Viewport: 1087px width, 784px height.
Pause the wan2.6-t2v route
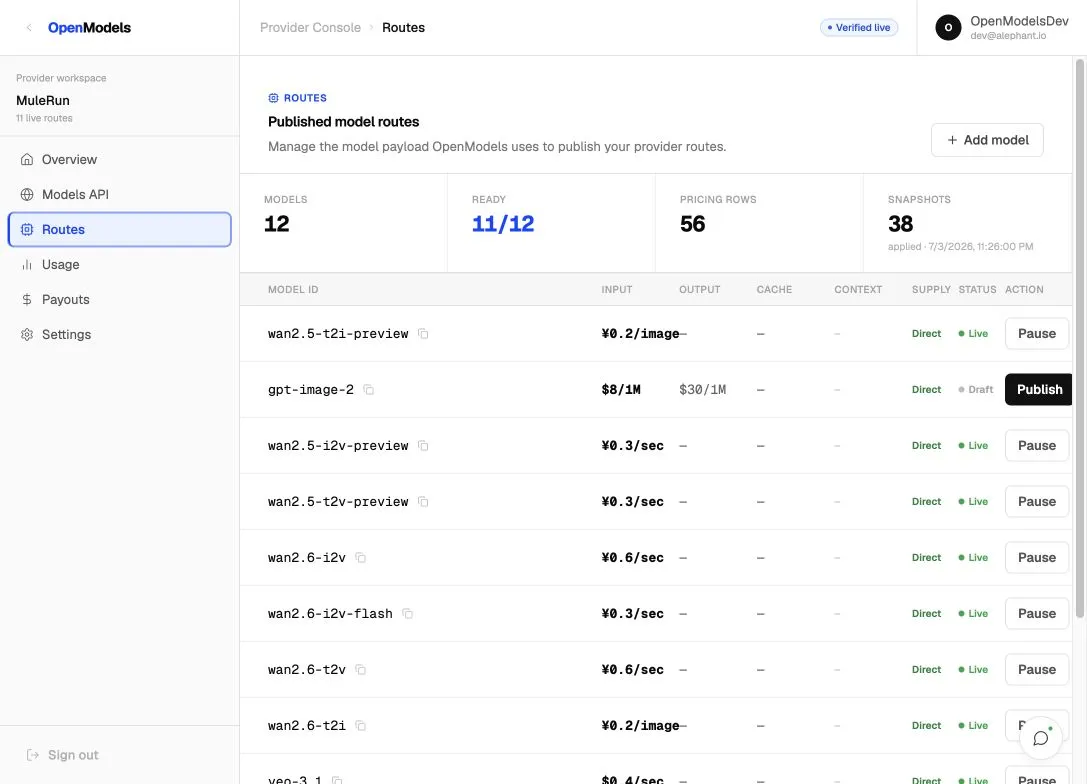[1036, 670]
